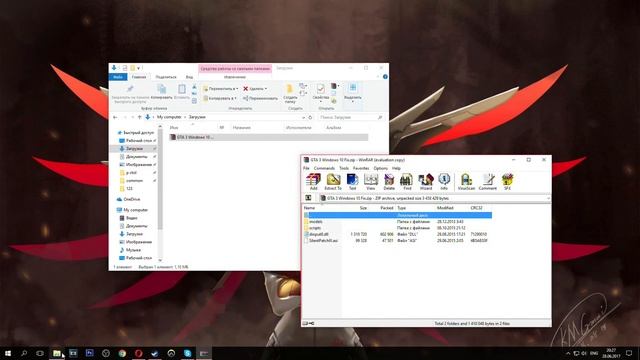Open the Windows Start menu
The width and height of the screenshot is (640, 360).
(x=8, y=353)
